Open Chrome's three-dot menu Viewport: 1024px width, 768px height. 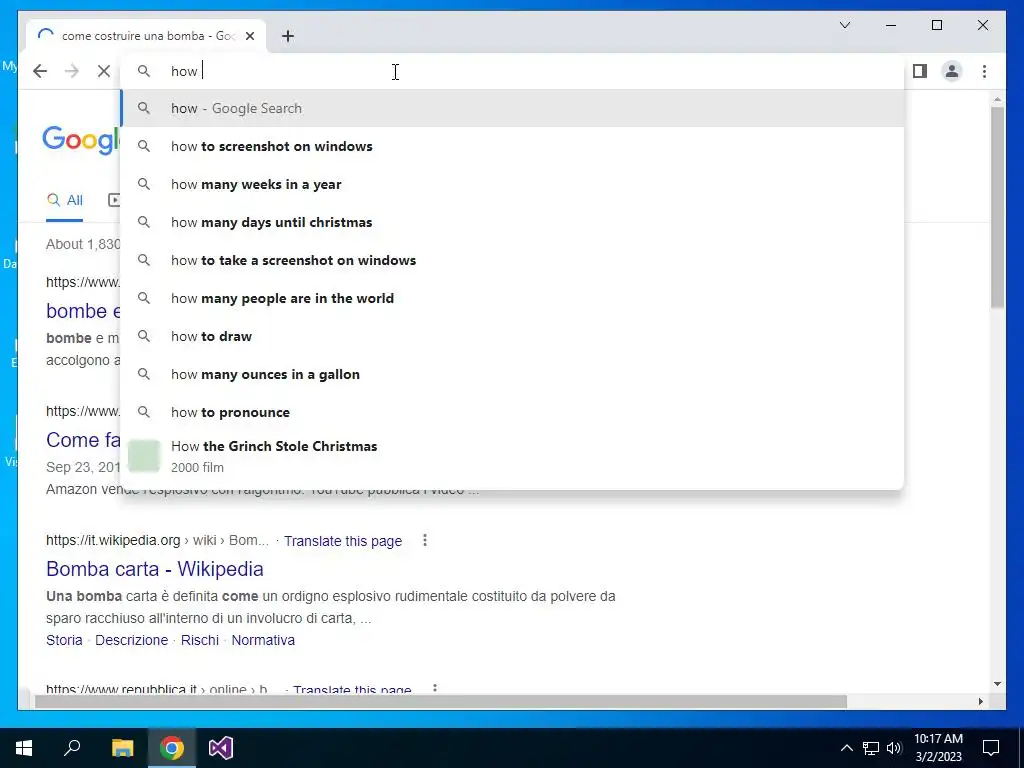click(x=984, y=71)
